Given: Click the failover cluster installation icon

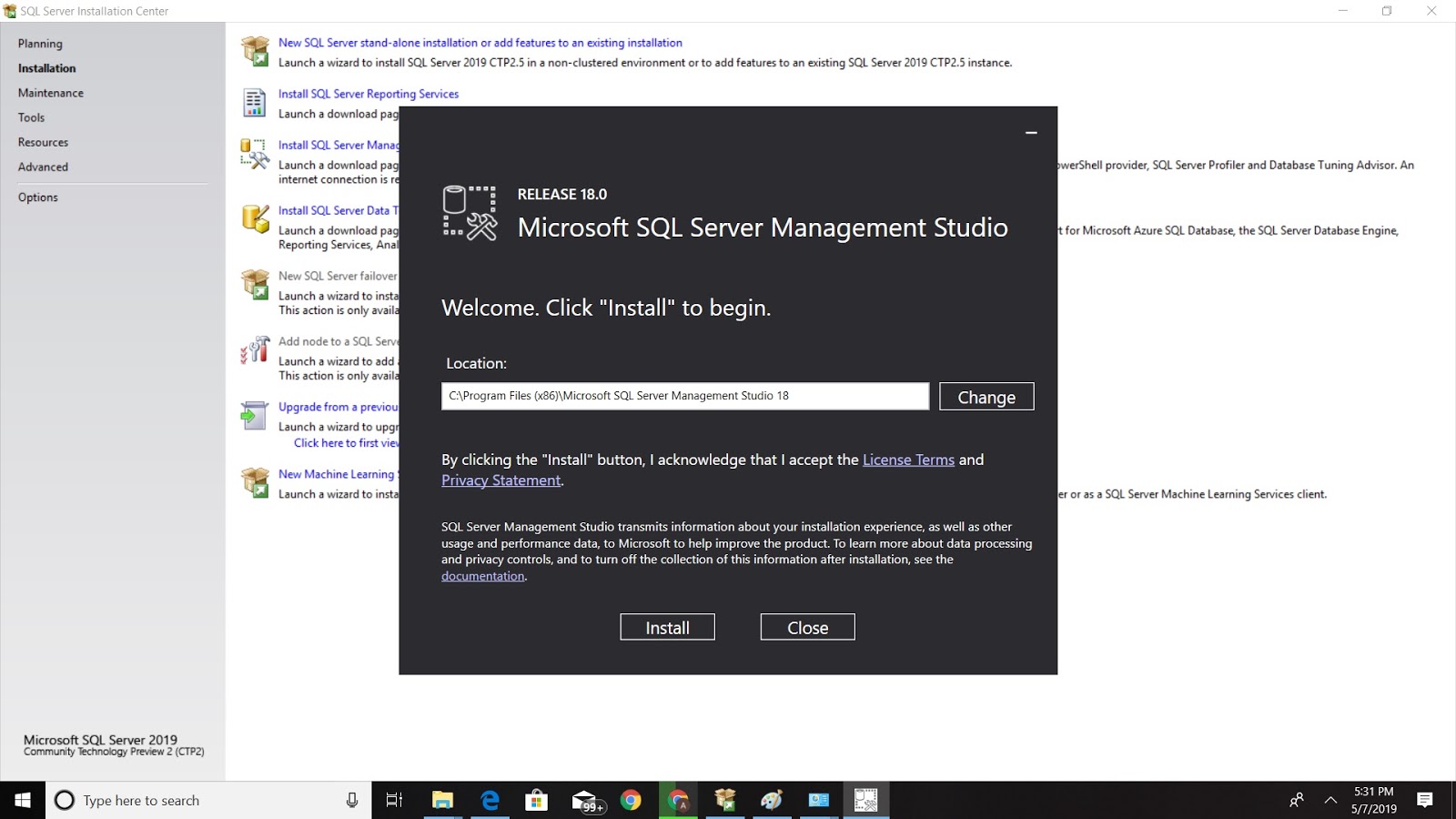Looking at the screenshot, I should [x=255, y=284].
